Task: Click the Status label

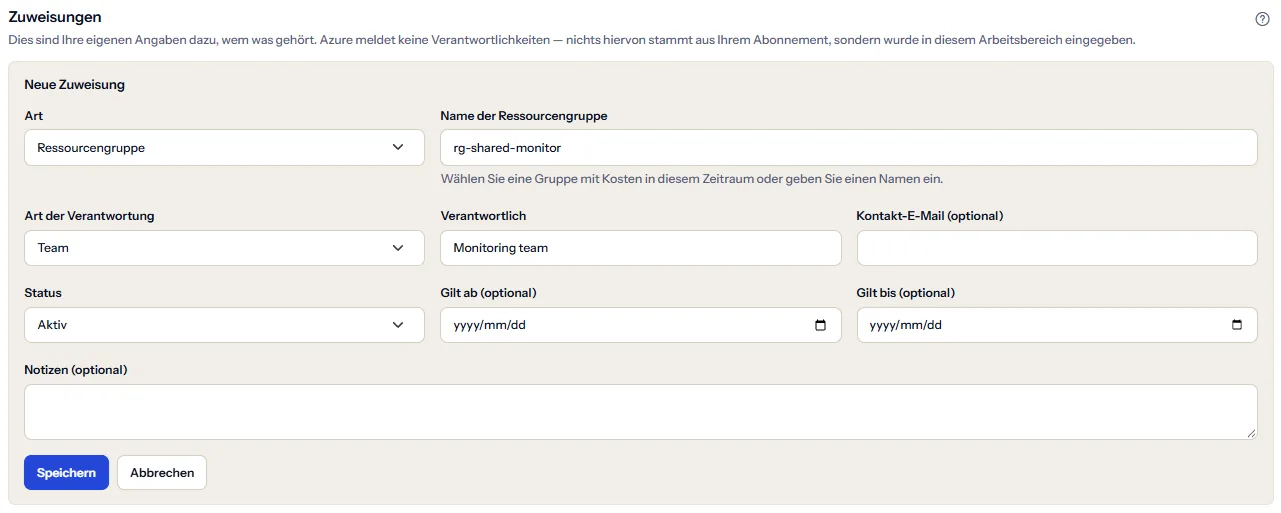Action: tap(43, 293)
